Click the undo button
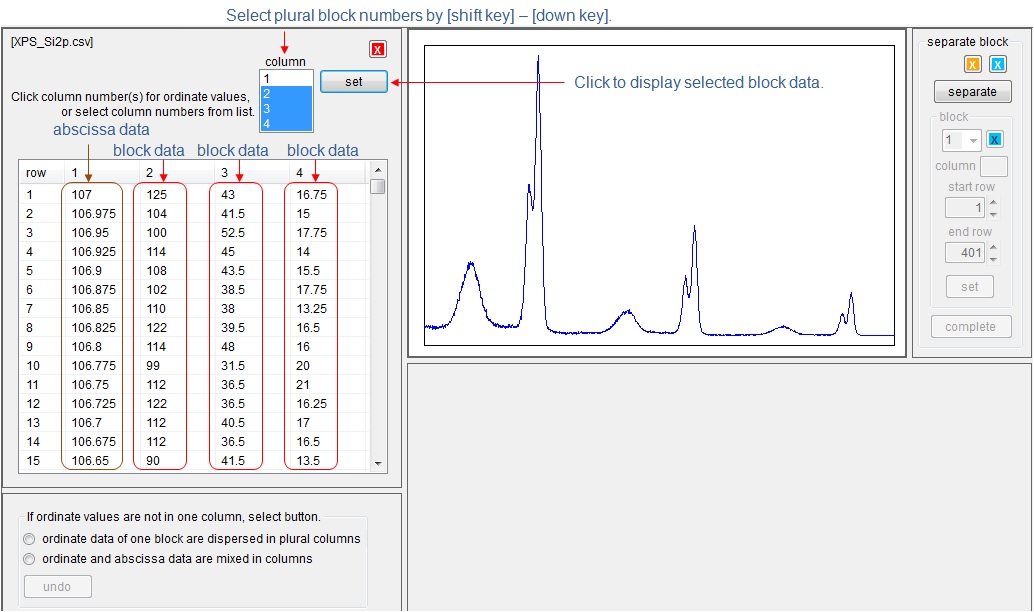Screen dimensions: 1034x612 (x=57, y=587)
